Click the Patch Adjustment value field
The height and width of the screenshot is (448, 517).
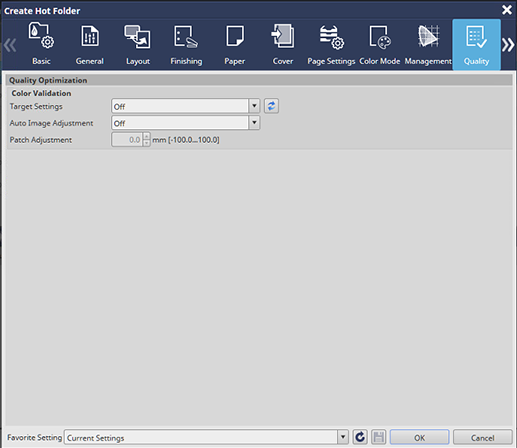pos(127,140)
